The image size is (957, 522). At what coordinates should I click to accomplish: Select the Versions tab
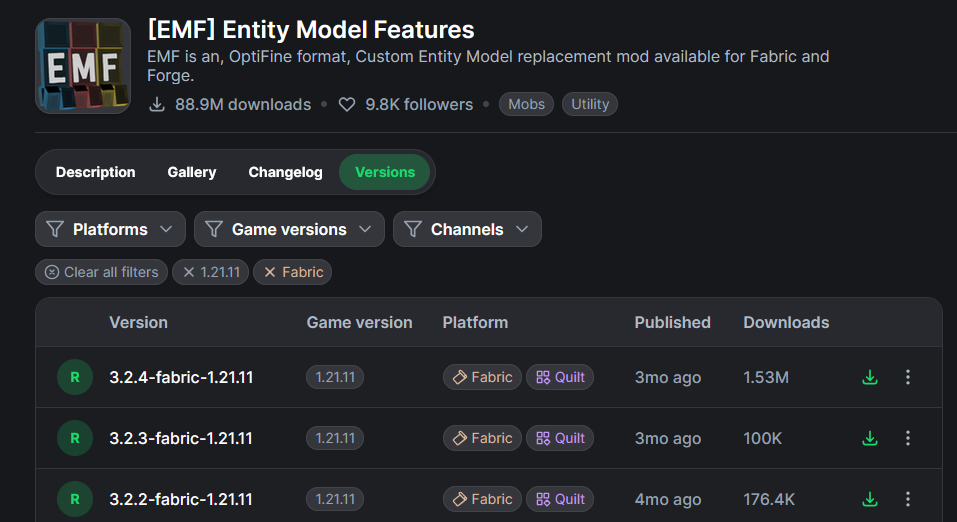click(x=385, y=172)
